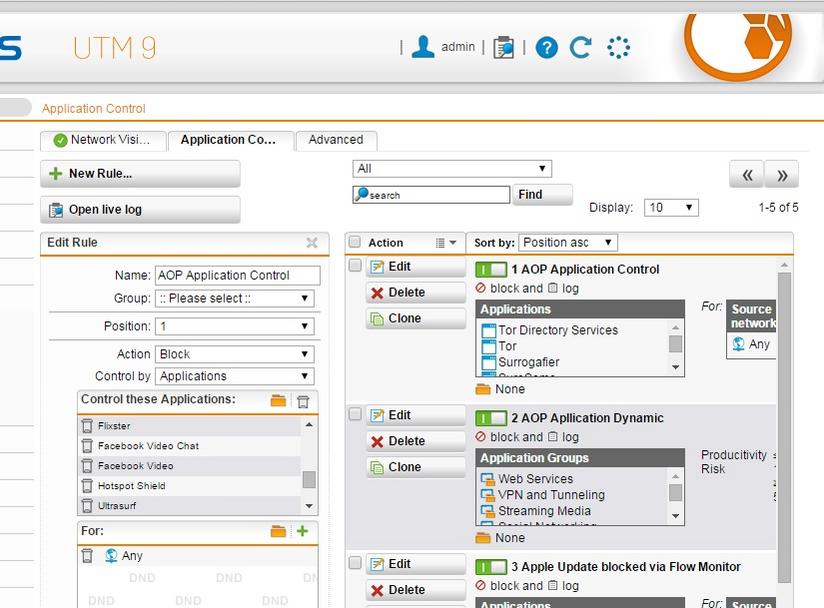The height and width of the screenshot is (608, 824).
Task: Open folder icon beside Control these Applications
Action: point(278,400)
